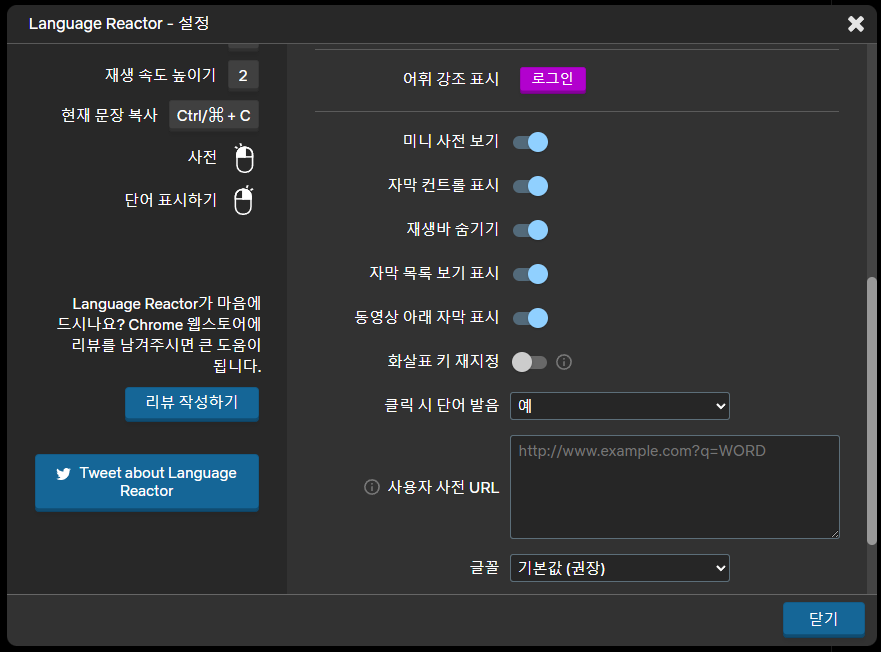Click the 재생 속도 높이기 label
Screen dimensions: 881x652
click(161, 75)
